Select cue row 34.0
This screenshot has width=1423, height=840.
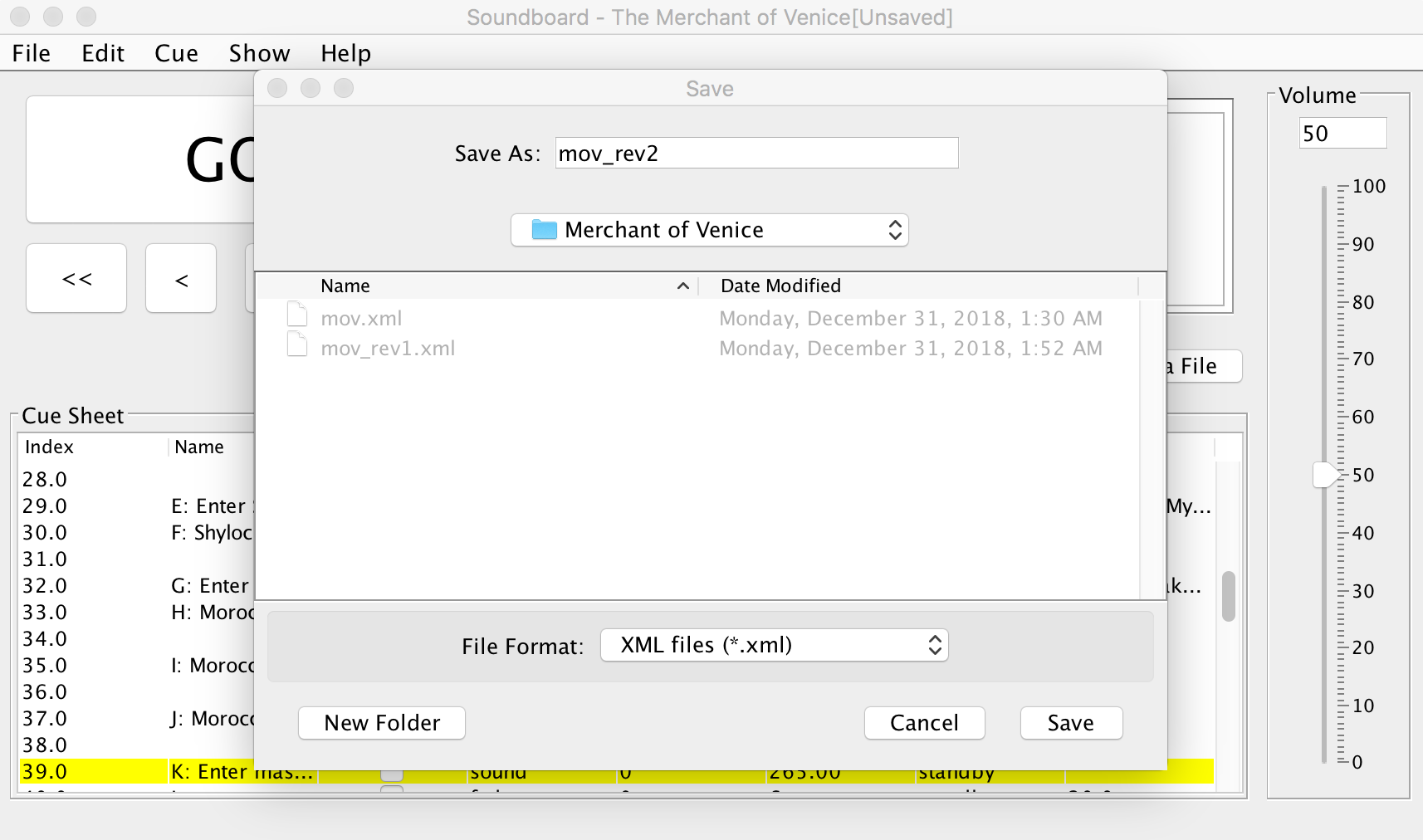click(x=136, y=639)
